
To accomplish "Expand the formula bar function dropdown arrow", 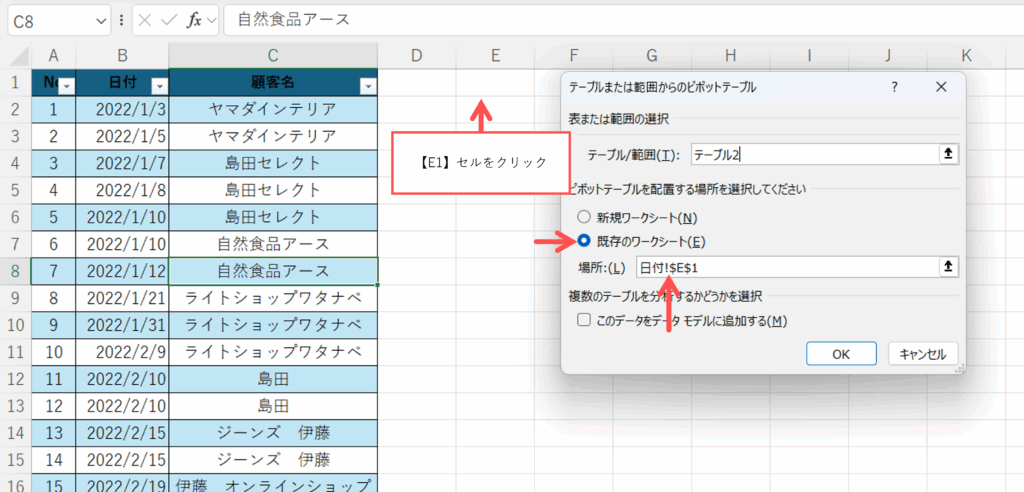I will pos(211,20).
